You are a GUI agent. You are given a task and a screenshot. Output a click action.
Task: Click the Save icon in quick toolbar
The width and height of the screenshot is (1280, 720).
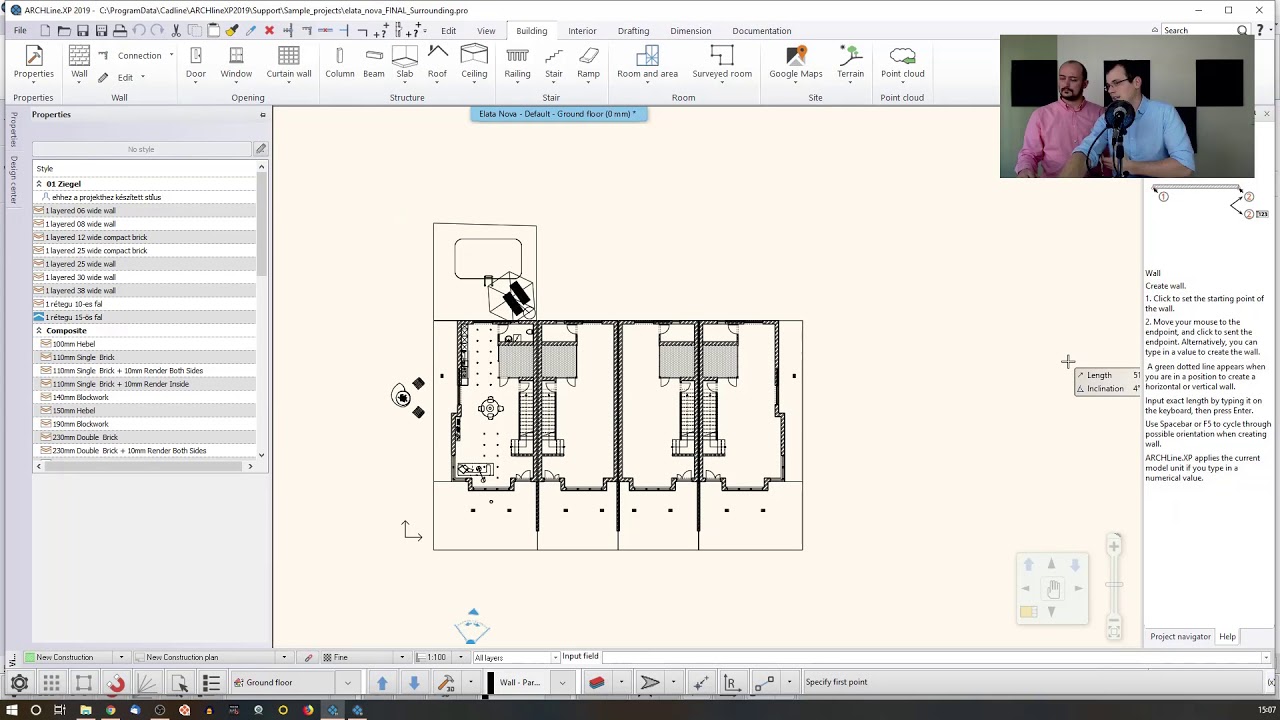[x=82, y=31]
